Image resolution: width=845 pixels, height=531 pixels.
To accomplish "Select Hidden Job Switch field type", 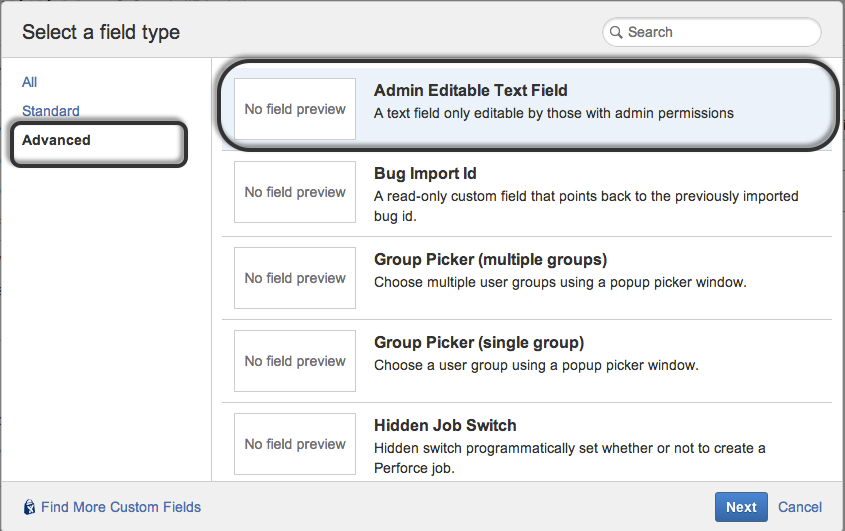I will pyautogui.click(x=527, y=443).
